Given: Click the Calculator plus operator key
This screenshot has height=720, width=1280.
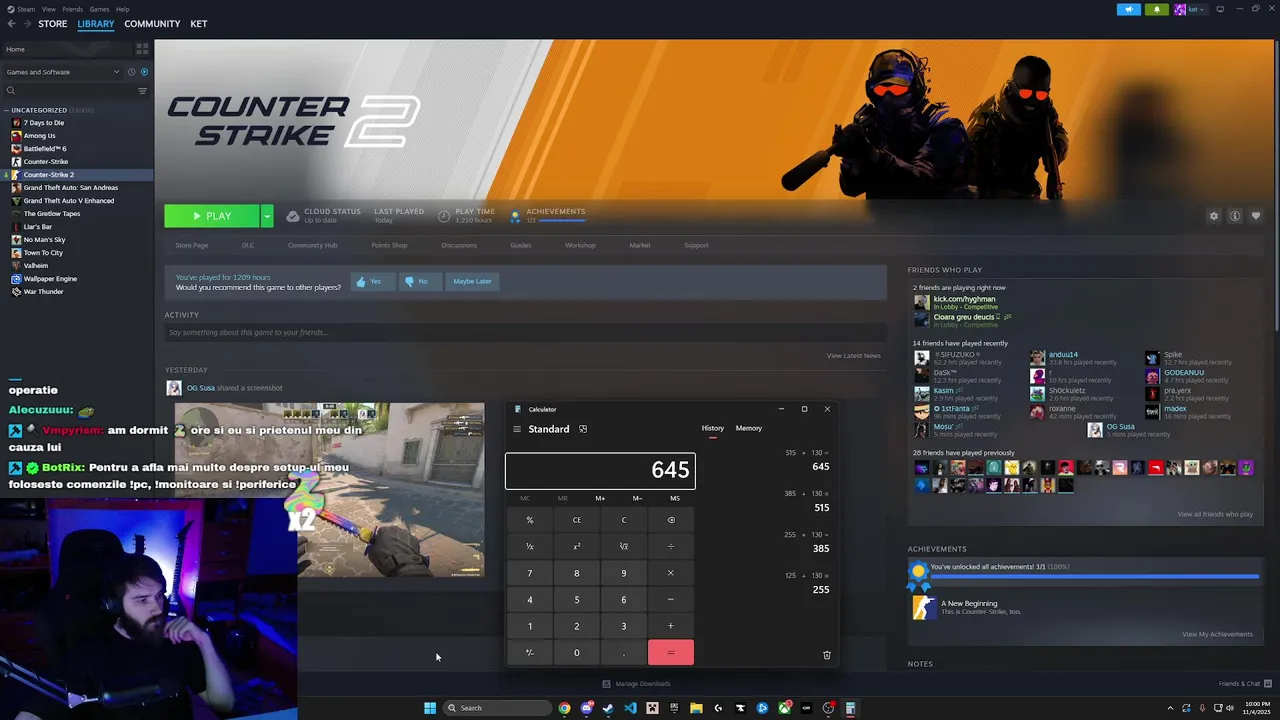Looking at the screenshot, I should pos(671,626).
